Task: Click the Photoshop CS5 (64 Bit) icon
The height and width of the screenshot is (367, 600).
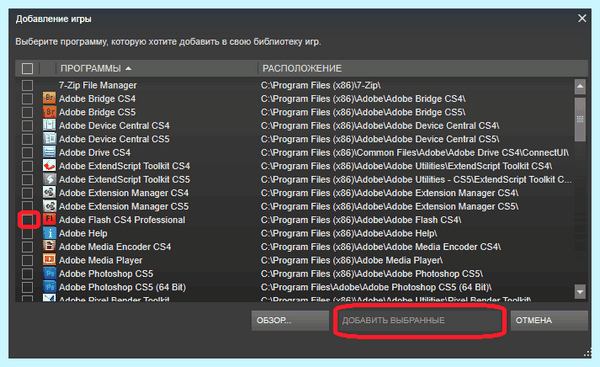Action: pos(49,287)
